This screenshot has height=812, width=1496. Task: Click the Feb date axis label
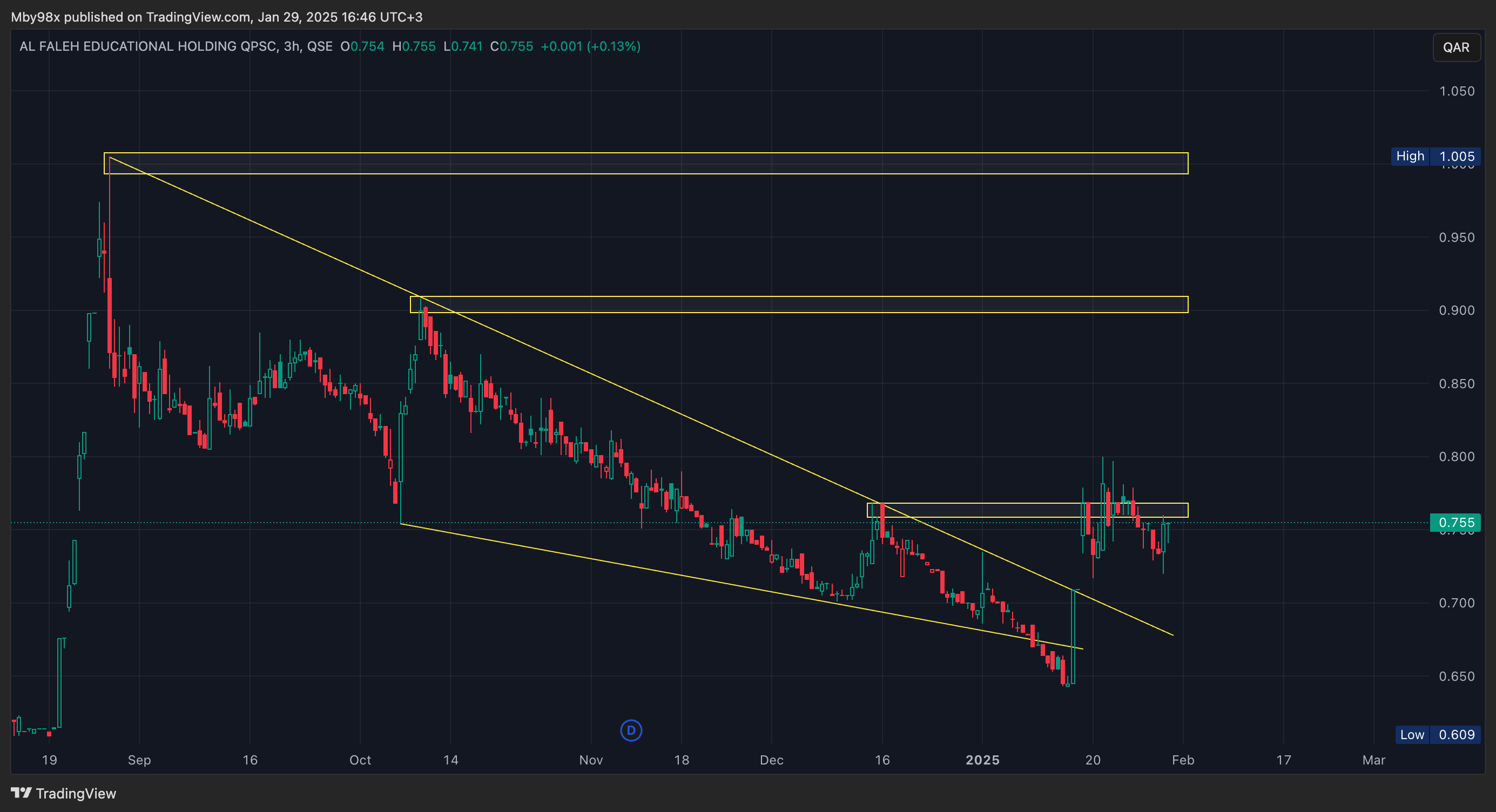click(1183, 760)
